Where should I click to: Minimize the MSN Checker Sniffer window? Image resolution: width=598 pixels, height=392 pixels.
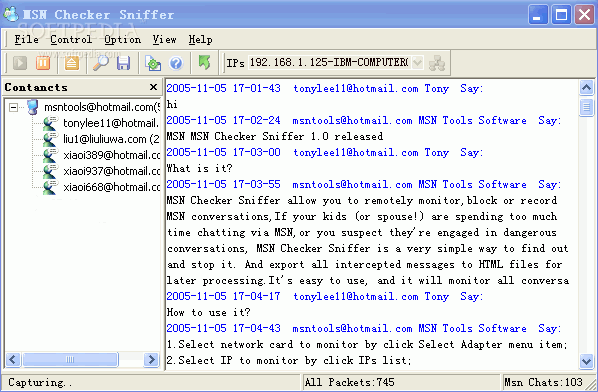tap(538, 14)
